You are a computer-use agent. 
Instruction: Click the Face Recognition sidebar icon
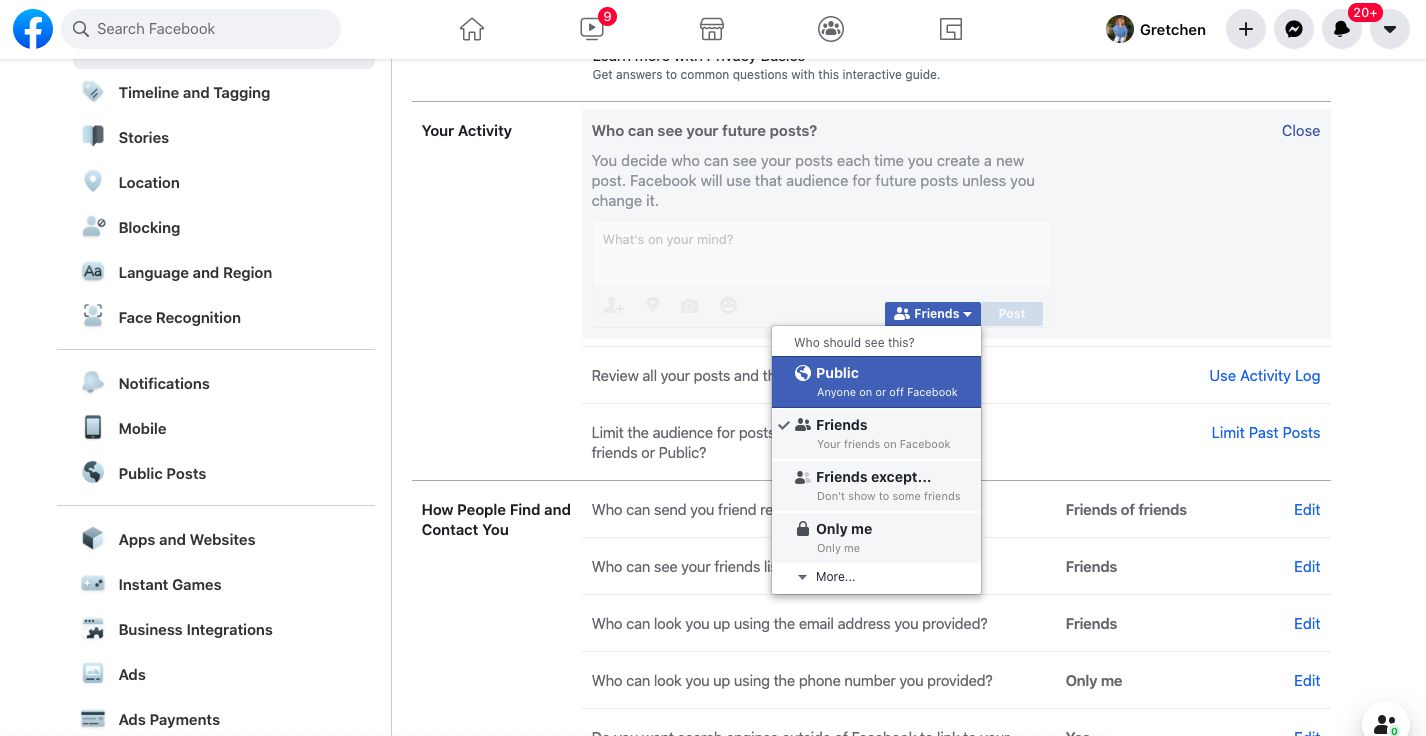click(x=93, y=317)
